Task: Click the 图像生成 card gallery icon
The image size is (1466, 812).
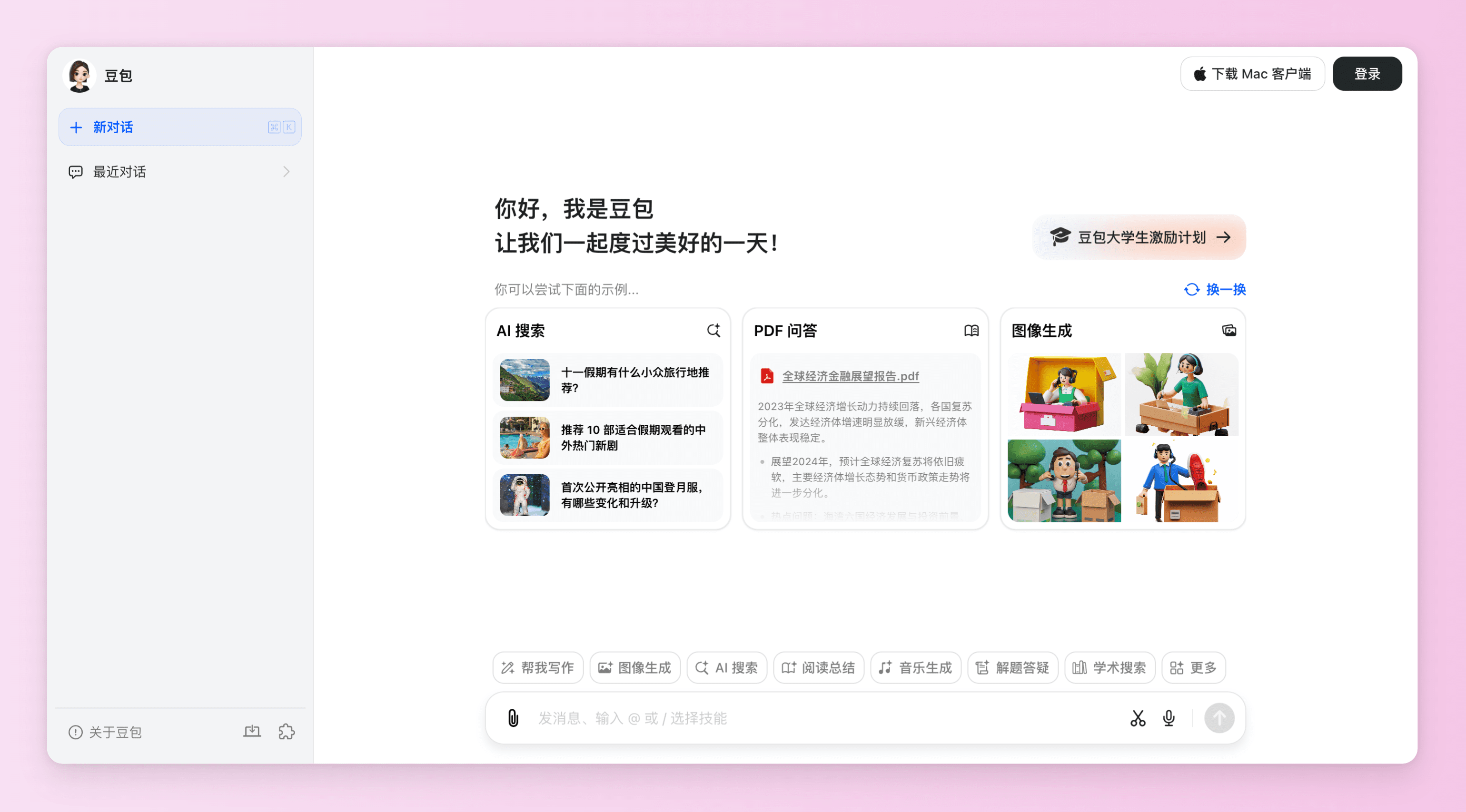Action: point(1228,331)
